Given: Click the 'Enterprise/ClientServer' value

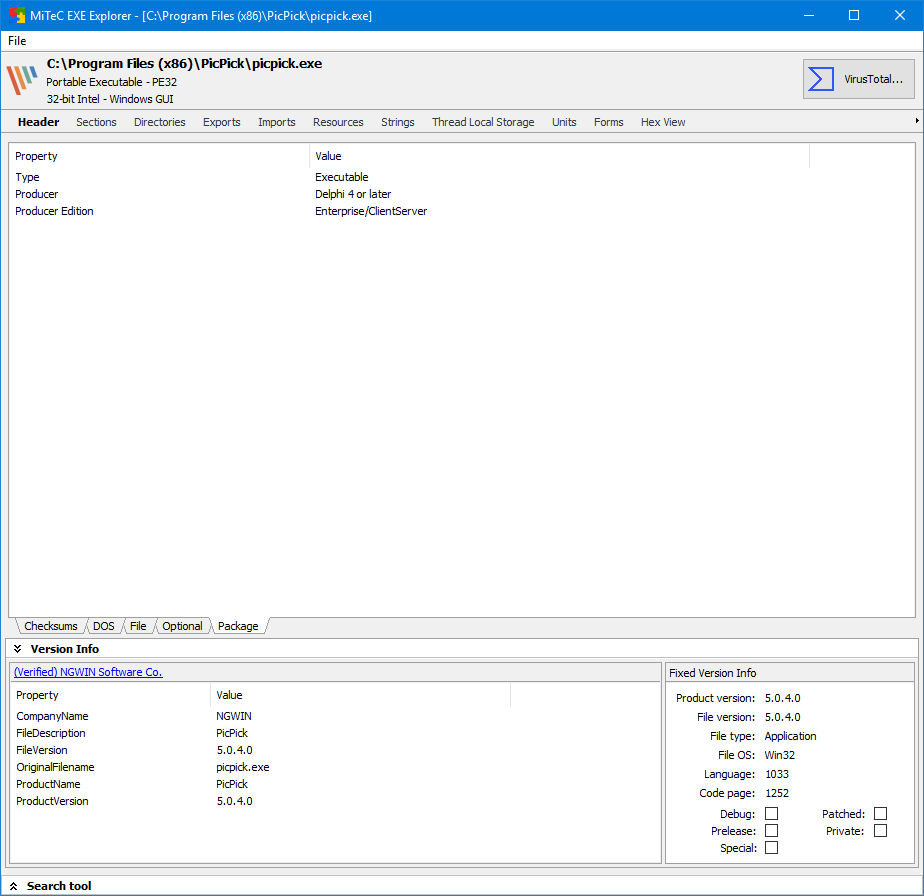Looking at the screenshot, I should 371,211.
